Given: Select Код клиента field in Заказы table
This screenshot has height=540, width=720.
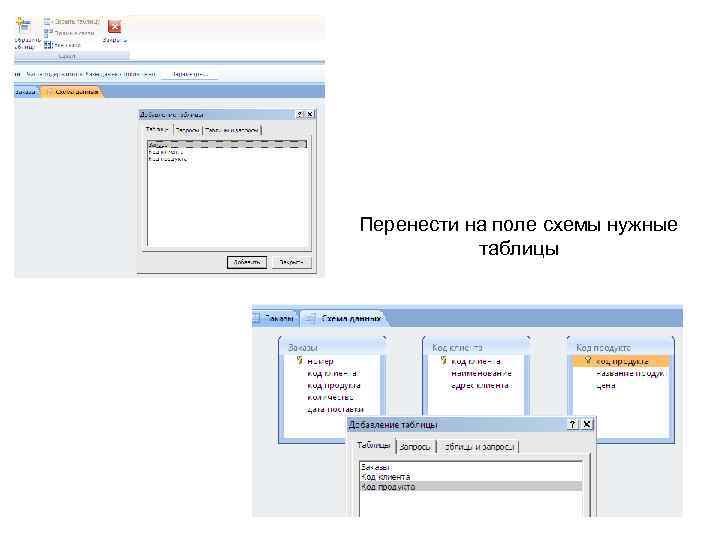Looking at the screenshot, I should (333, 374).
